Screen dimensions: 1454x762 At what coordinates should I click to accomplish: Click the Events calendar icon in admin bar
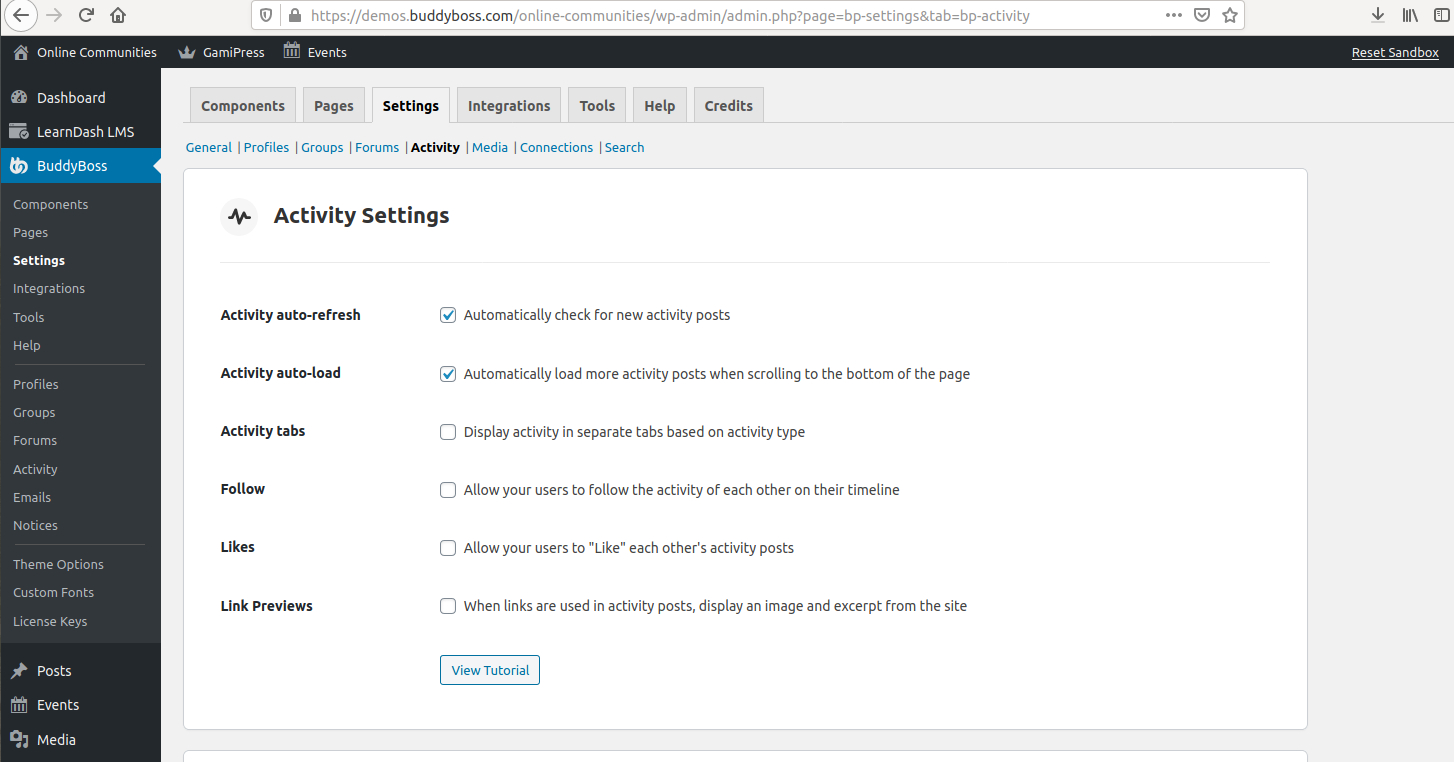click(x=292, y=51)
